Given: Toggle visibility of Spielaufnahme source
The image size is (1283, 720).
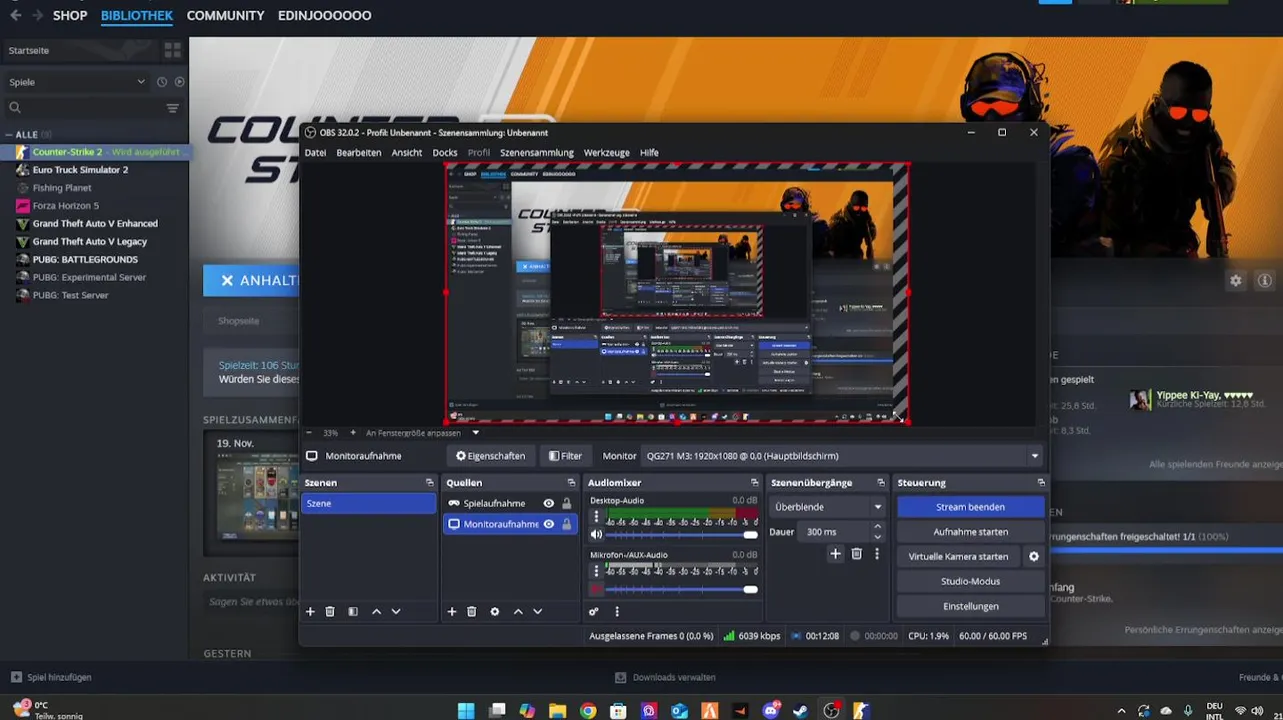Looking at the screenshot, I should (x=548, y=503).
